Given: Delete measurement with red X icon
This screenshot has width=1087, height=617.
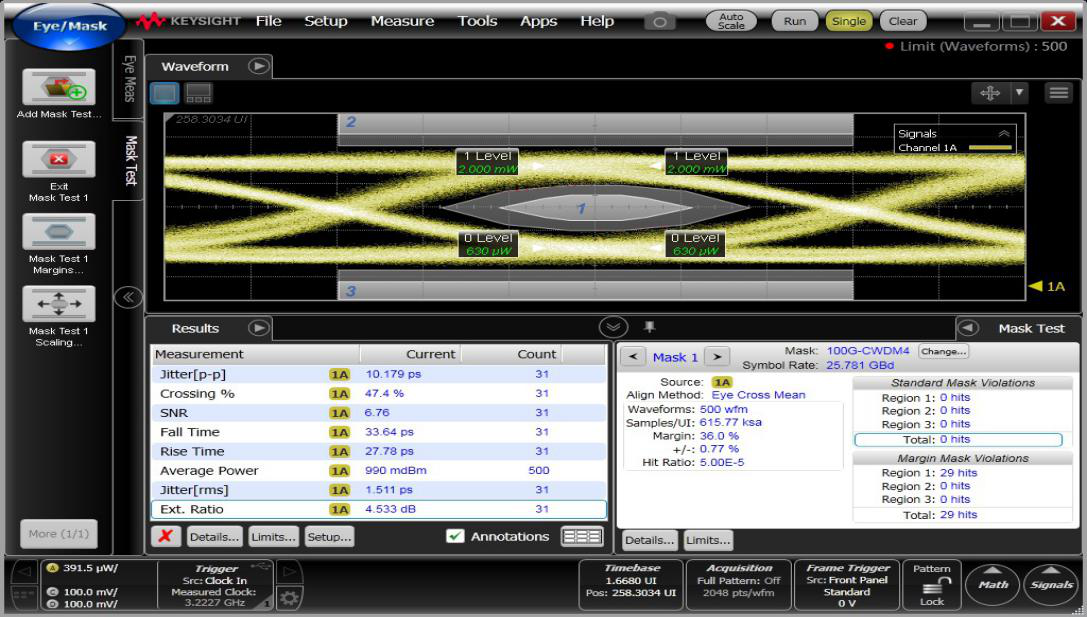Looking at the screenshot, I should (165, 537).
